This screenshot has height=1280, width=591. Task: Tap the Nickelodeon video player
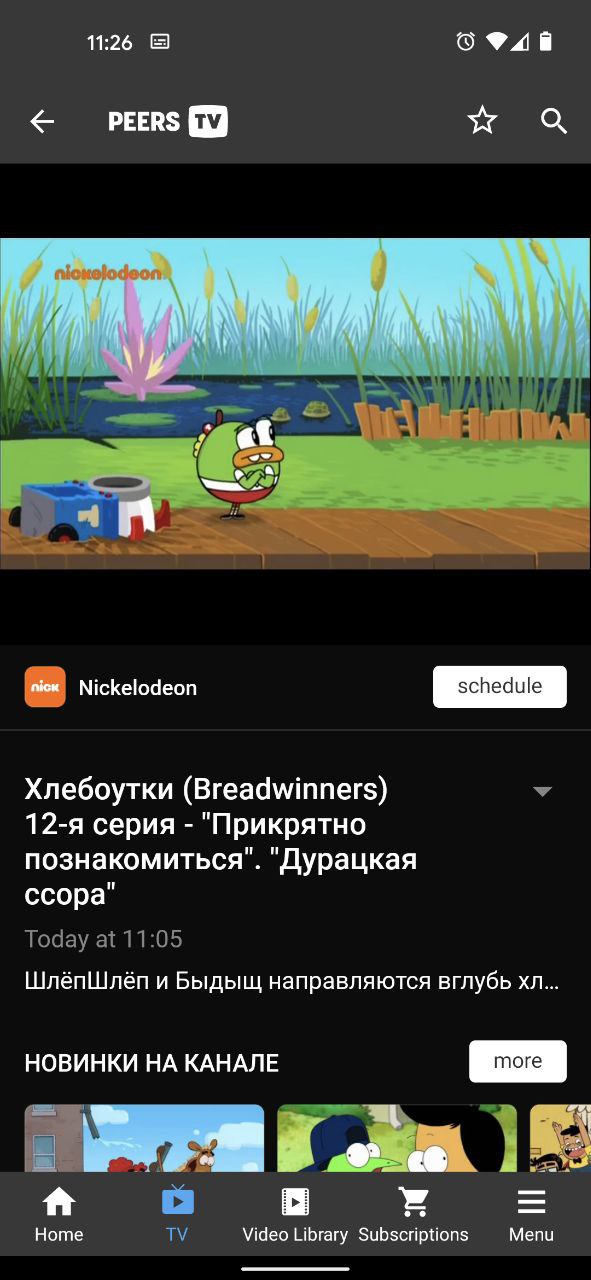click(295, 403)
